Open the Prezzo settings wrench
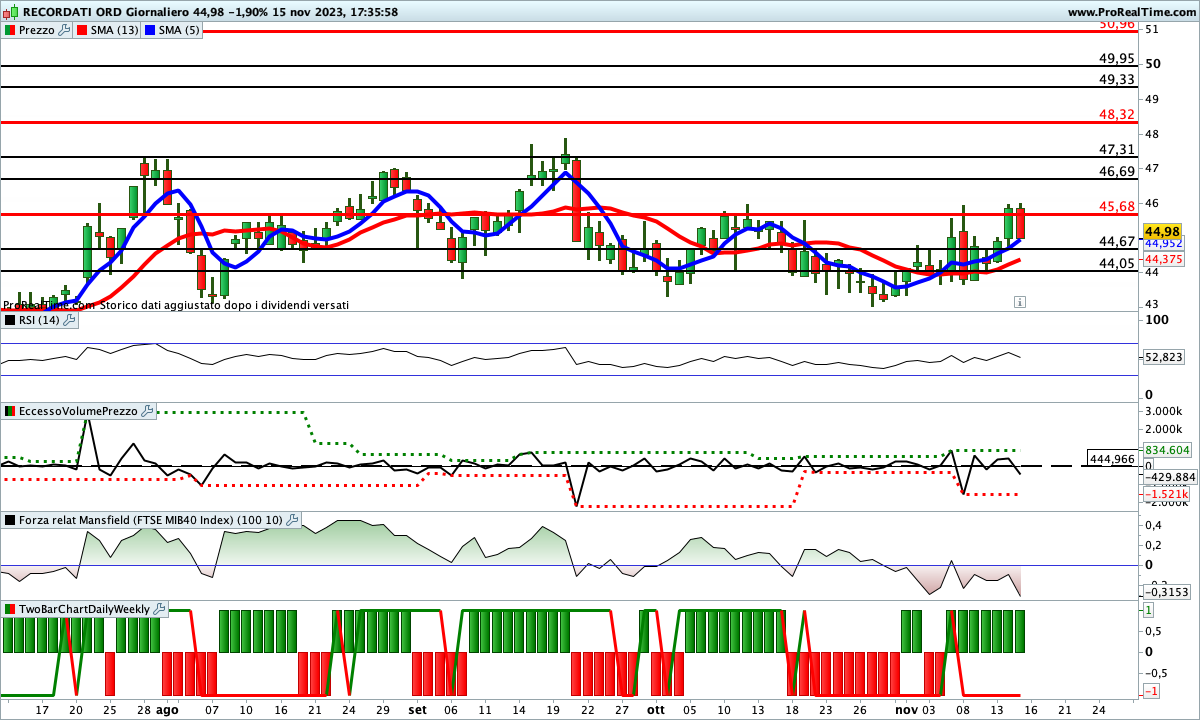1200x720 pixels. [65, 30]
